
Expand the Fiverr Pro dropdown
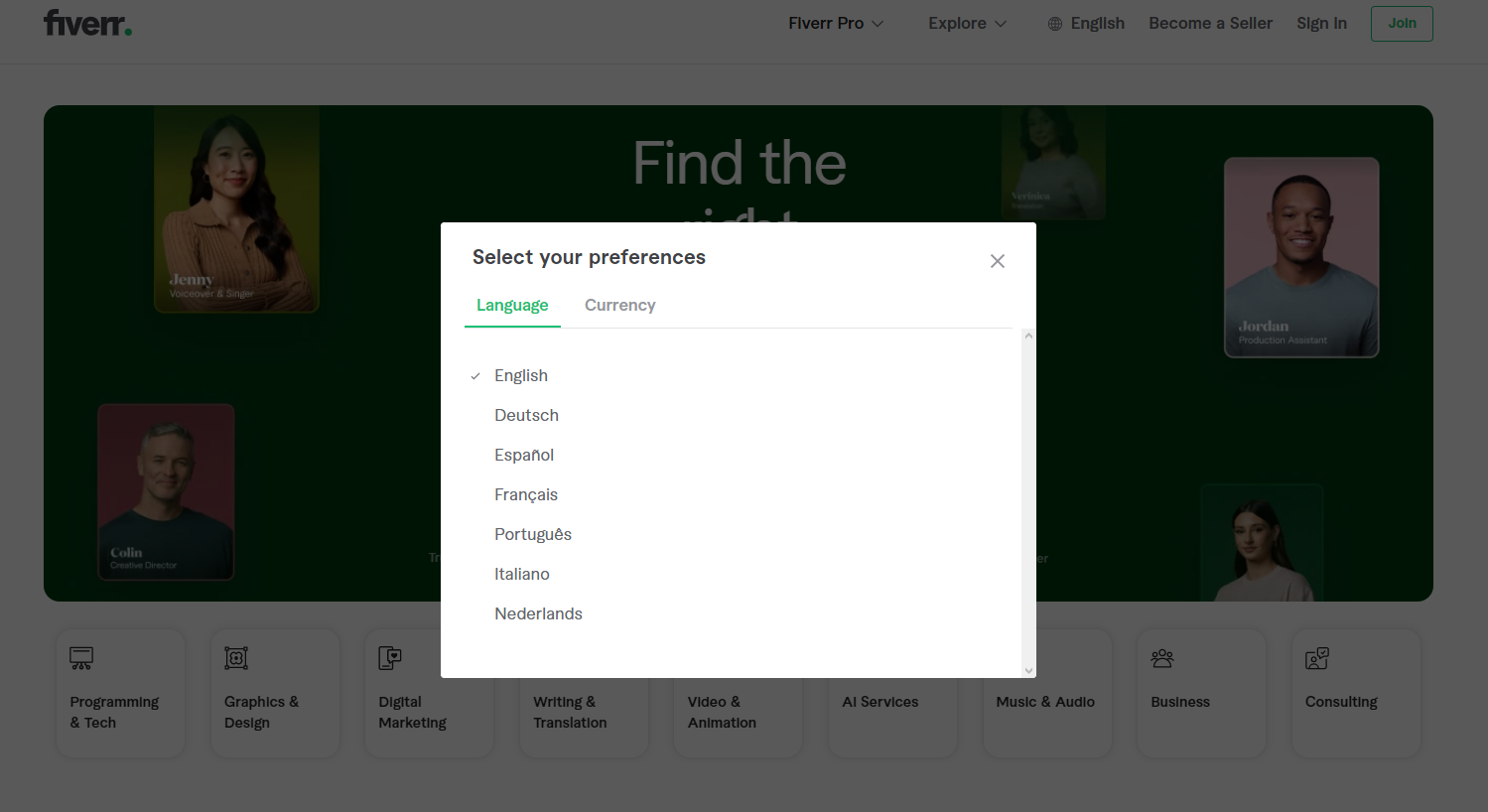[836, 23]
